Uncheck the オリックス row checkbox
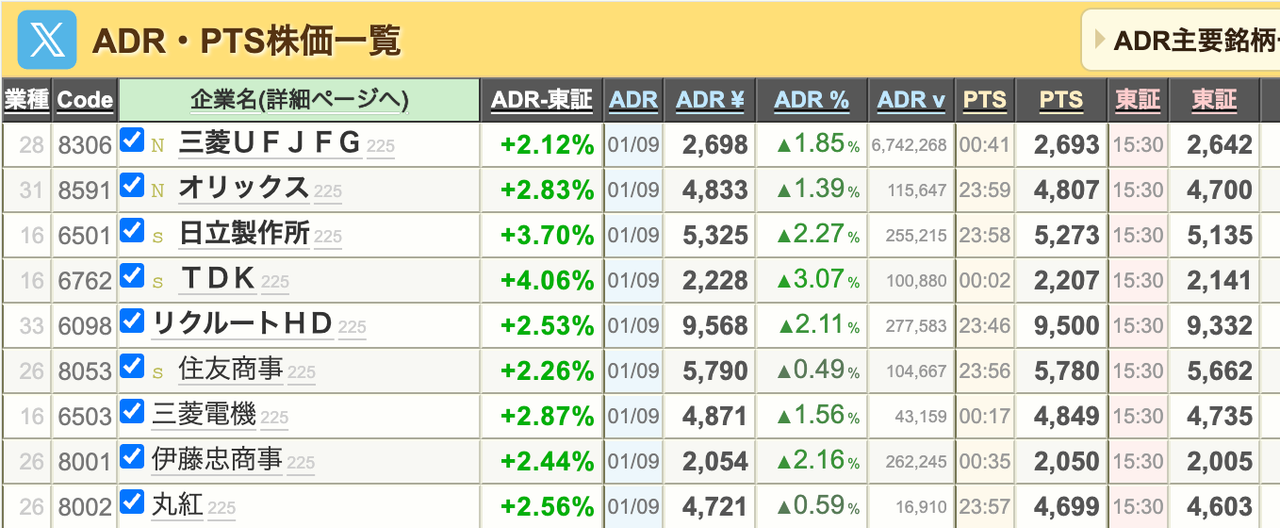This screenshot has height=528, width=1280. pyautogui.click(x=131, y=185)
